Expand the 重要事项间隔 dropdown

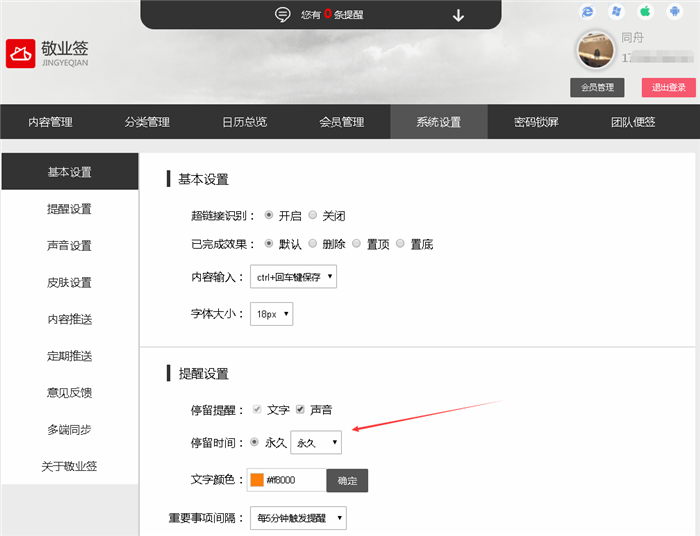299,518
